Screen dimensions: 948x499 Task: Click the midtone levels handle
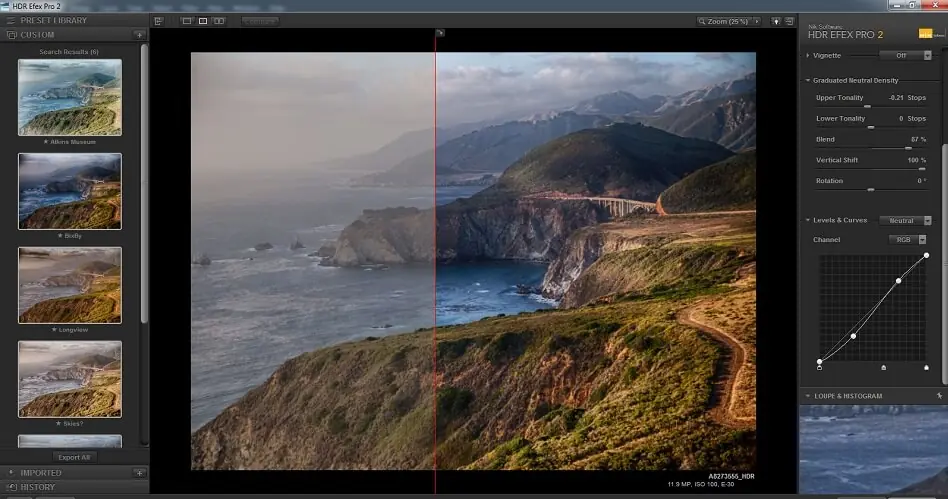point(883,368)
